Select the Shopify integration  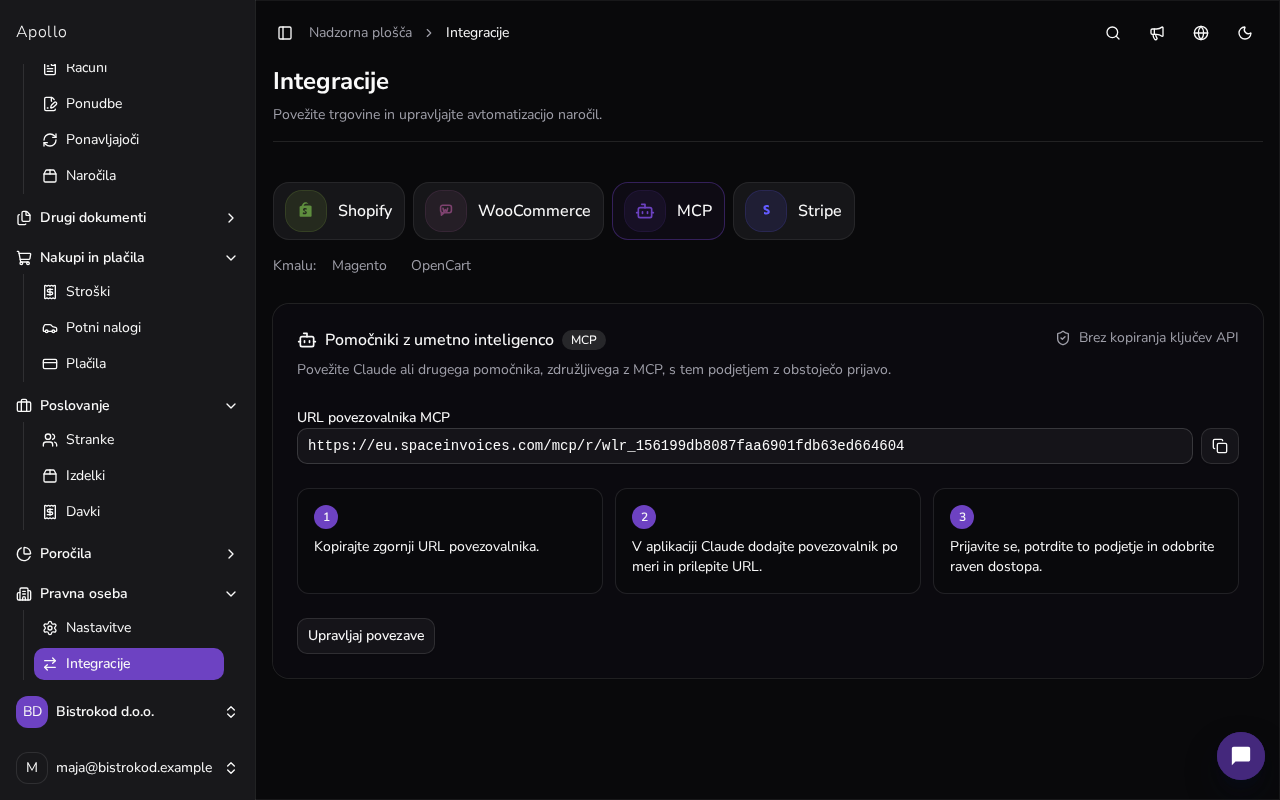click(339, 211)
